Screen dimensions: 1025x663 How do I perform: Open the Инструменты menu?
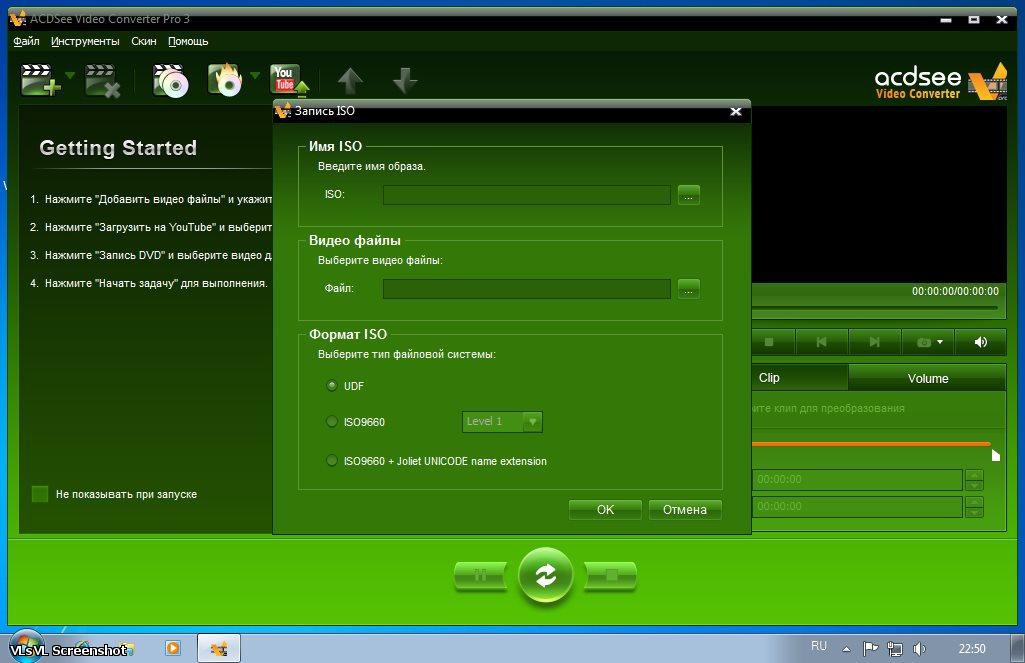tap(85, 41)
